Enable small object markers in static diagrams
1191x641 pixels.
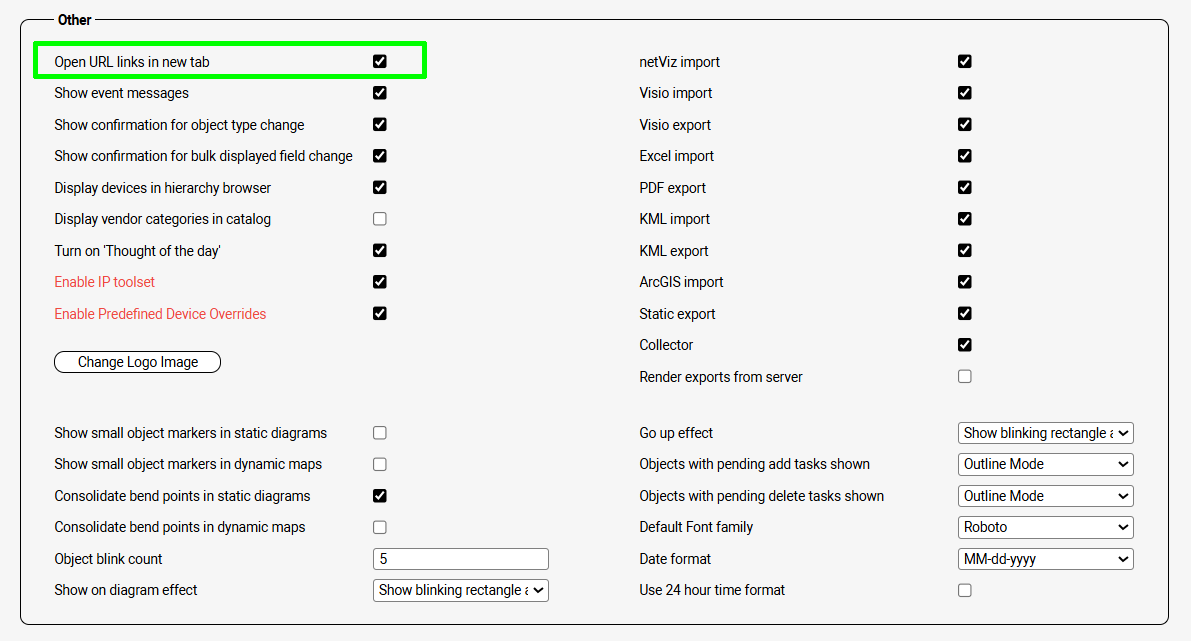380,433
